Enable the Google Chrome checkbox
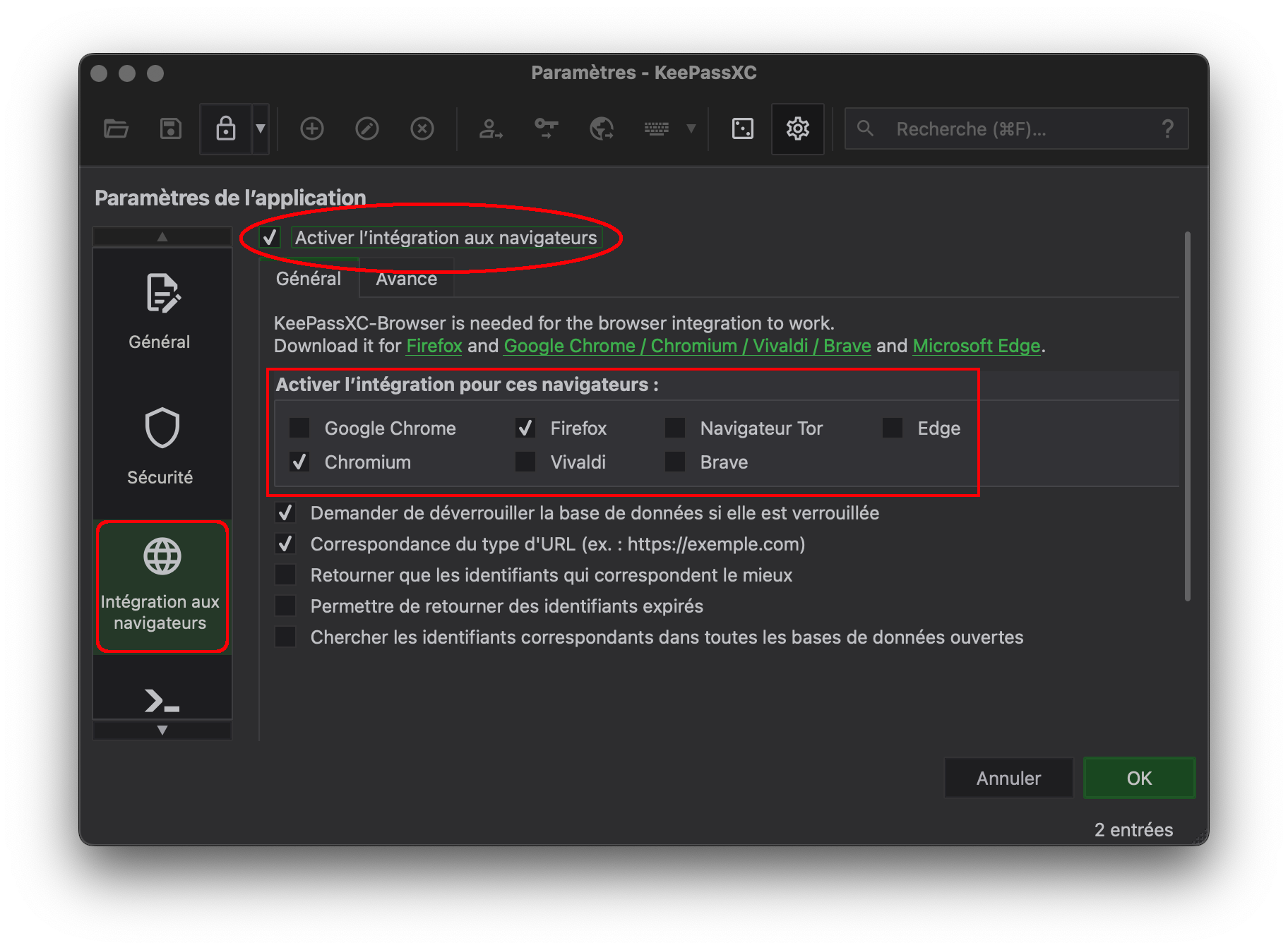Viewport: 1288px width, 950px height. (299, 428)
